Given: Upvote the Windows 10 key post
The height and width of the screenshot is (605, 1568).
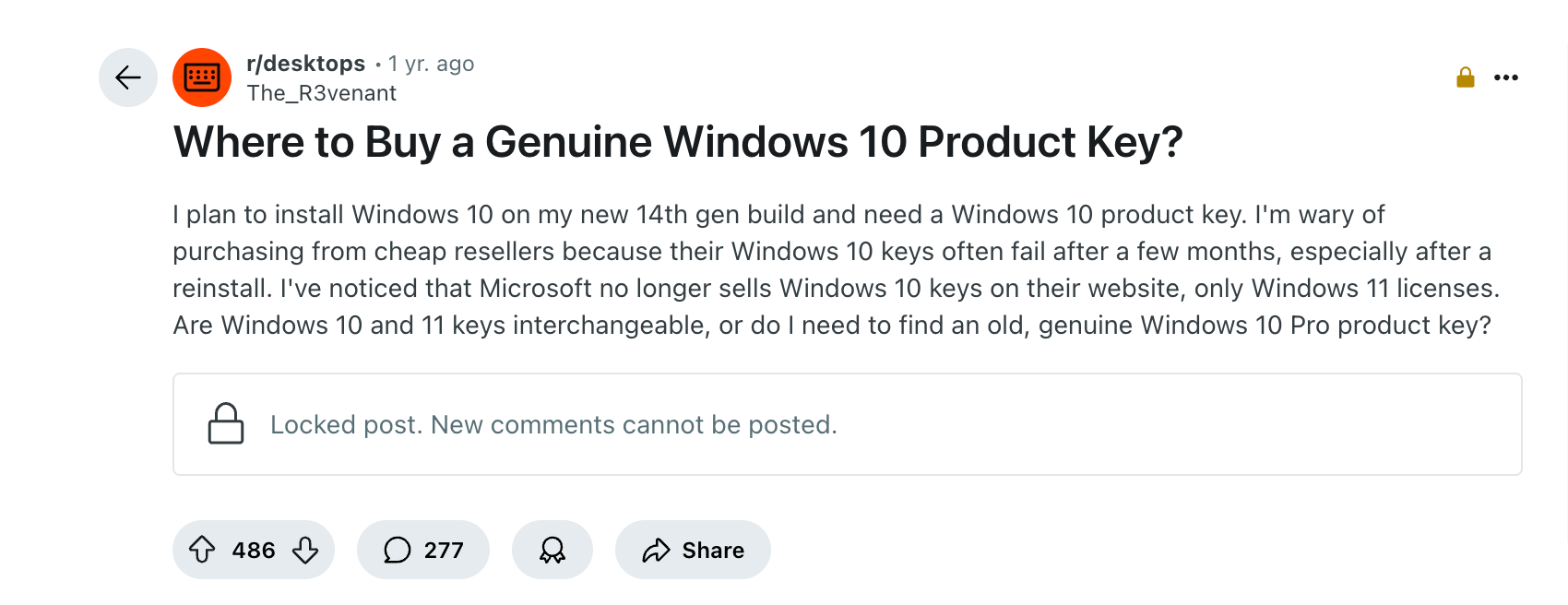Looking at the screenshot, I should point(202,550).
